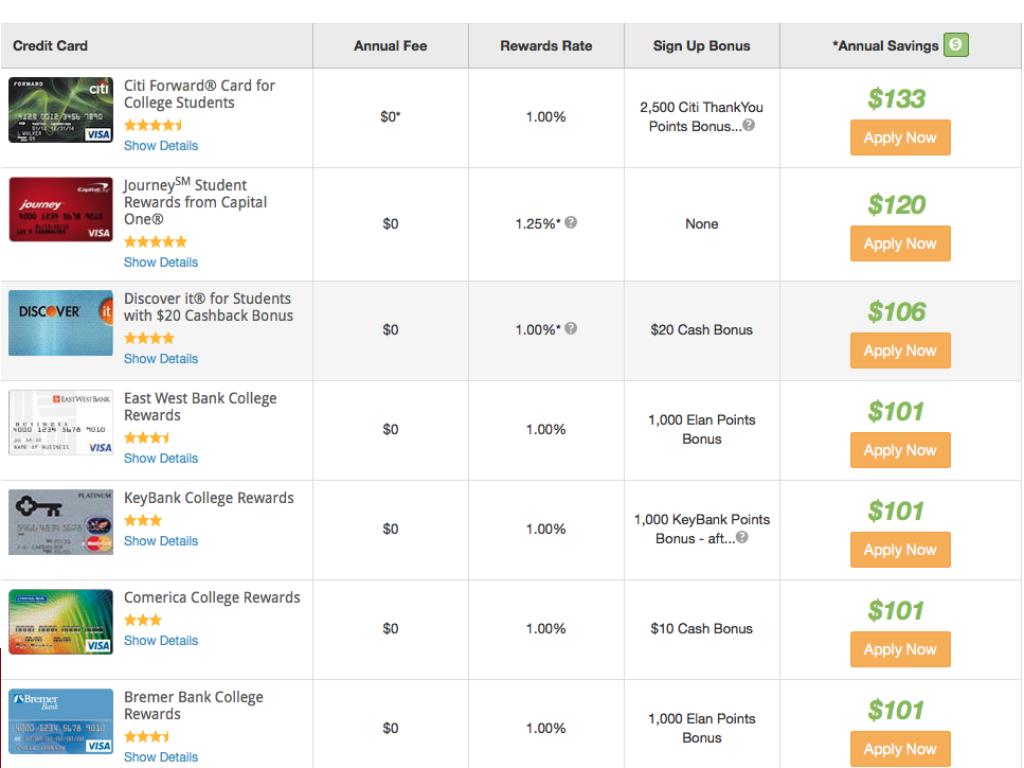The image size is (1024, 768).
Task: Apply Now for the Citi Forward Card
Action: click(x=899, y=138)
